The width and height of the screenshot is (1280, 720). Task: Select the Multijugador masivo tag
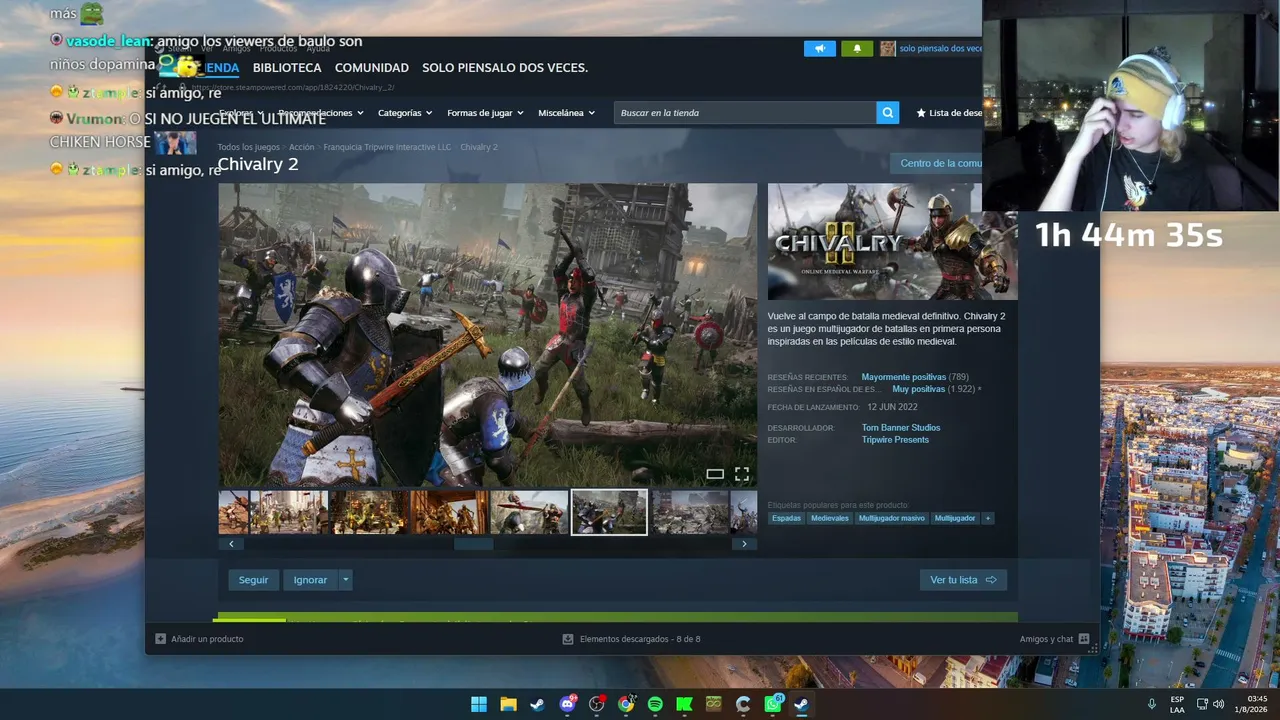892,518
